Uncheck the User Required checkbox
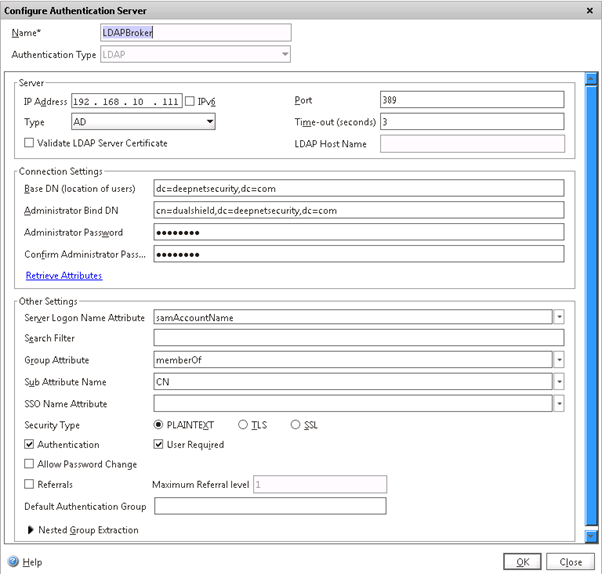602x574 pixels. tap(158, 444)
